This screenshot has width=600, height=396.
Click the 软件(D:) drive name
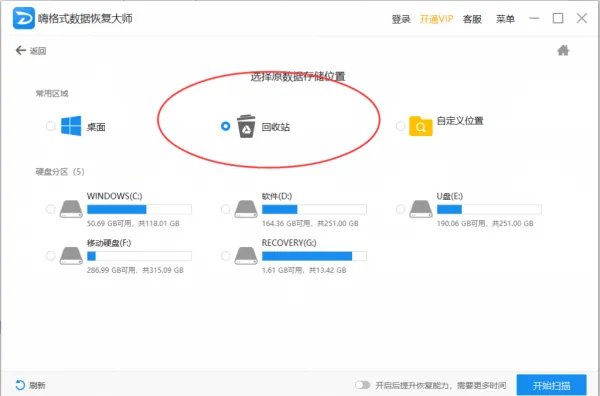coord(277,196)
